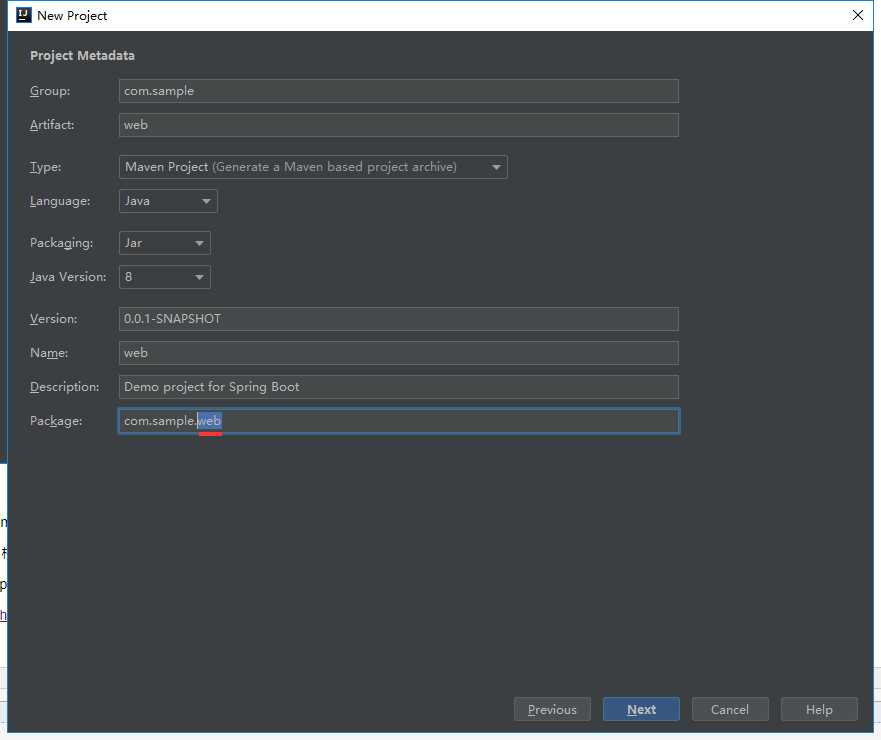The height and width of the screenshot is (740, 881).
Task: Click the Package label
Action: pos(56,421)
